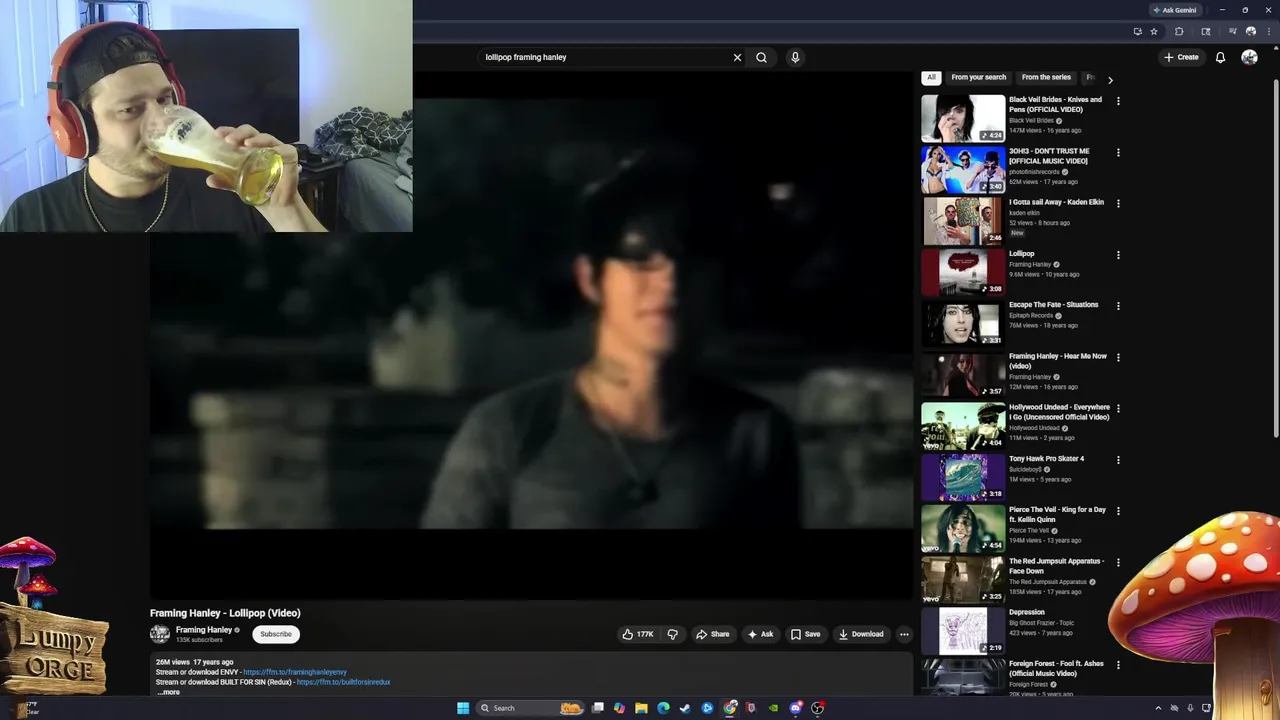
Task: Click the video player area
Action: (532, 335)
